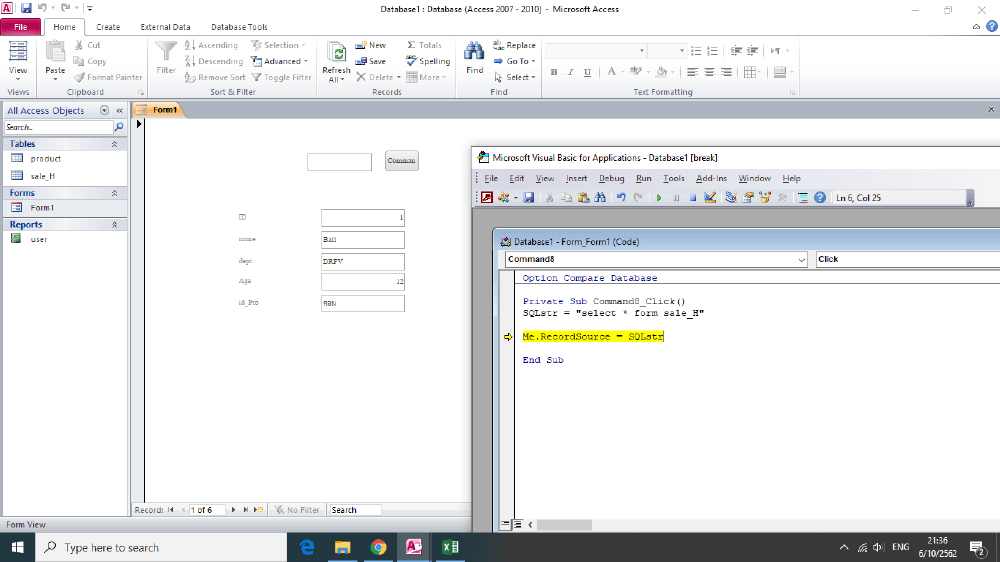Align text left in Text Formatting group
Image resolution: width=1000 pixels, height=562 pixels.
click(692, 72)
